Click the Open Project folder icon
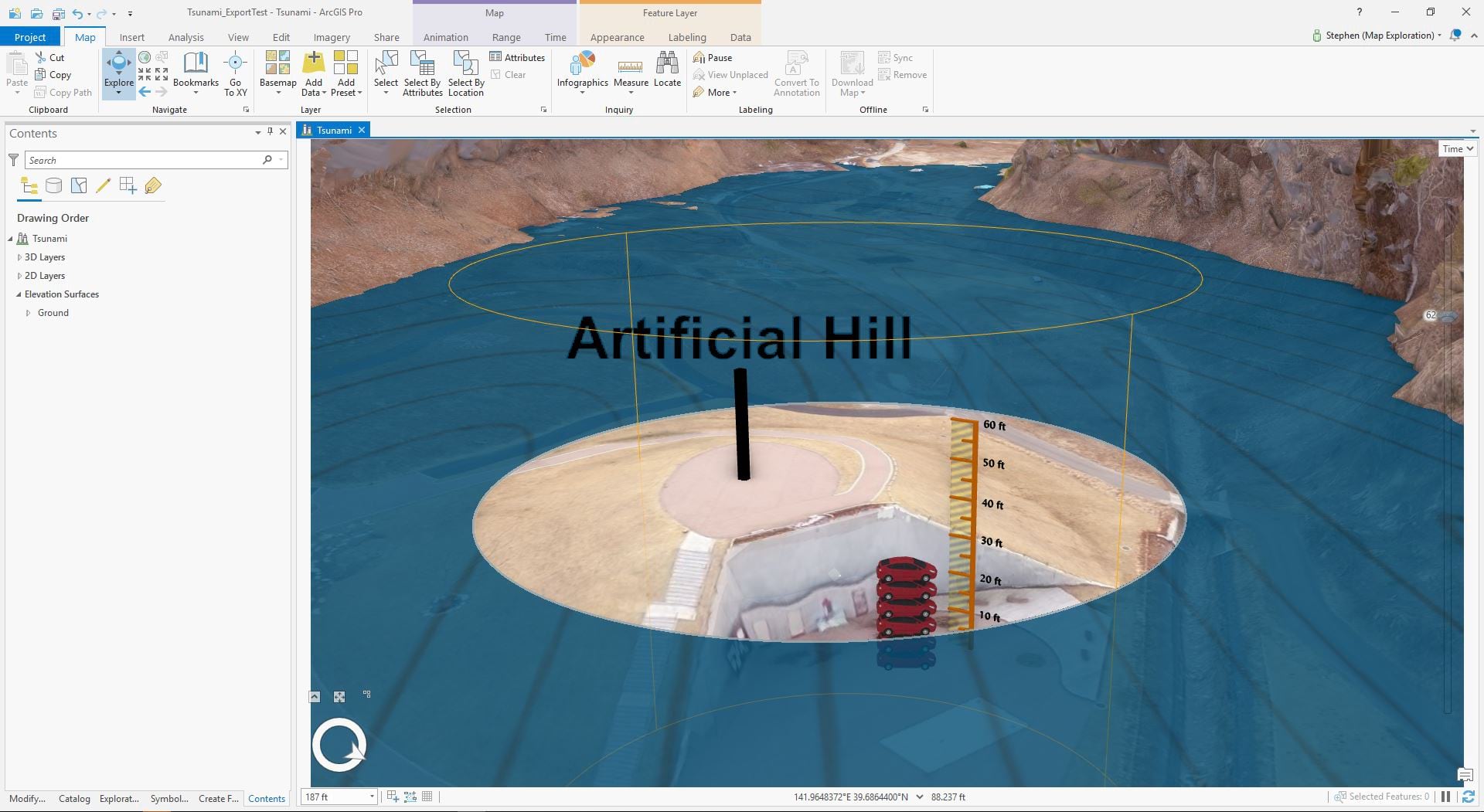1484x812 pixels. (x=36, y=13)
